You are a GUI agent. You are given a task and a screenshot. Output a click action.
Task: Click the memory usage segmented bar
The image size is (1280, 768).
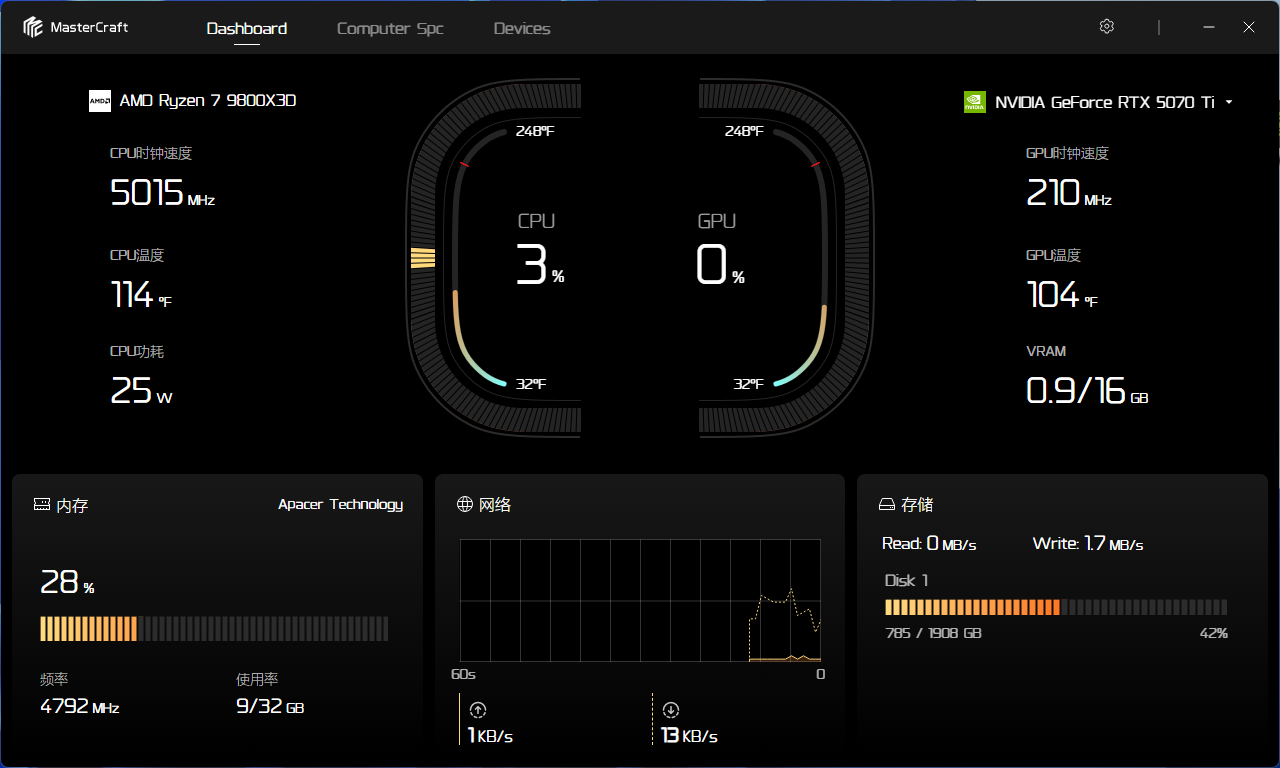point(214,628)
